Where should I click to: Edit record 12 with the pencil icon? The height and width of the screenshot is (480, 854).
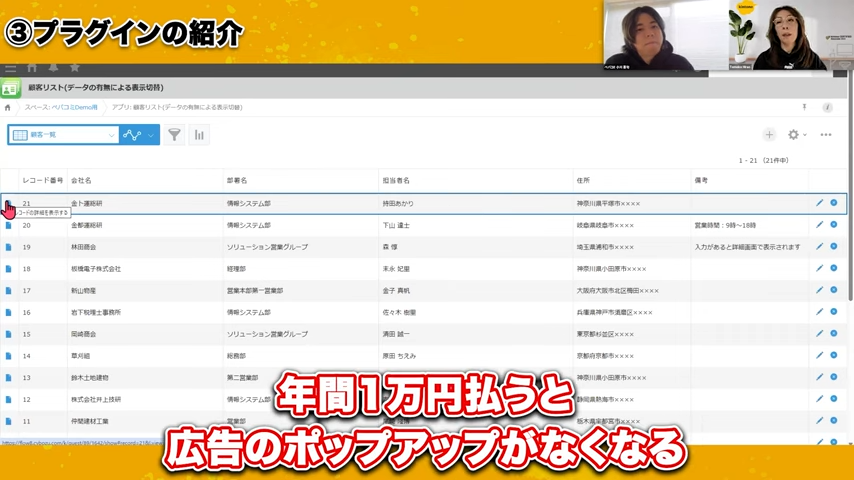(819, 399)
